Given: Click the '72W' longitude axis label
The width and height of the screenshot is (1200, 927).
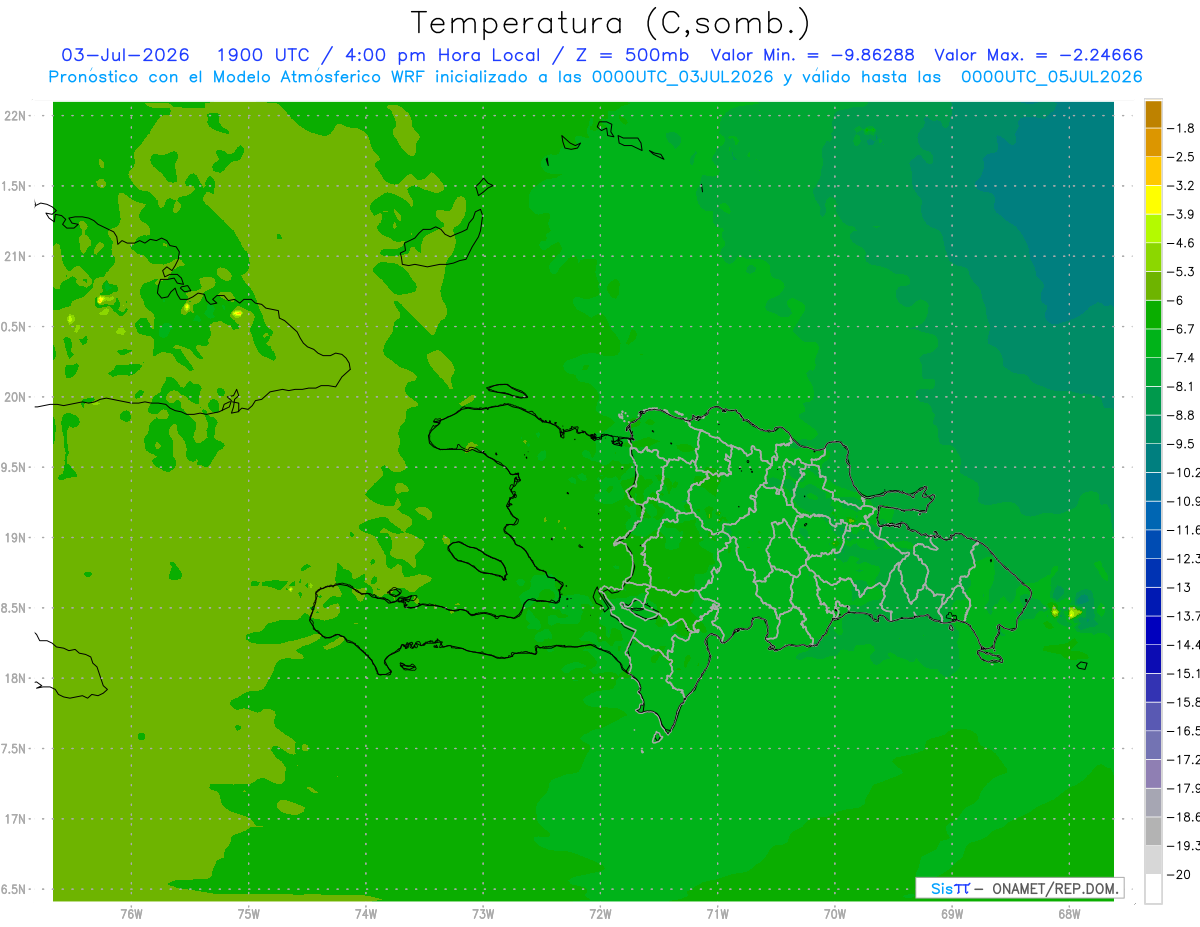Looking at the screenshot, I should [x=600, y=914].
